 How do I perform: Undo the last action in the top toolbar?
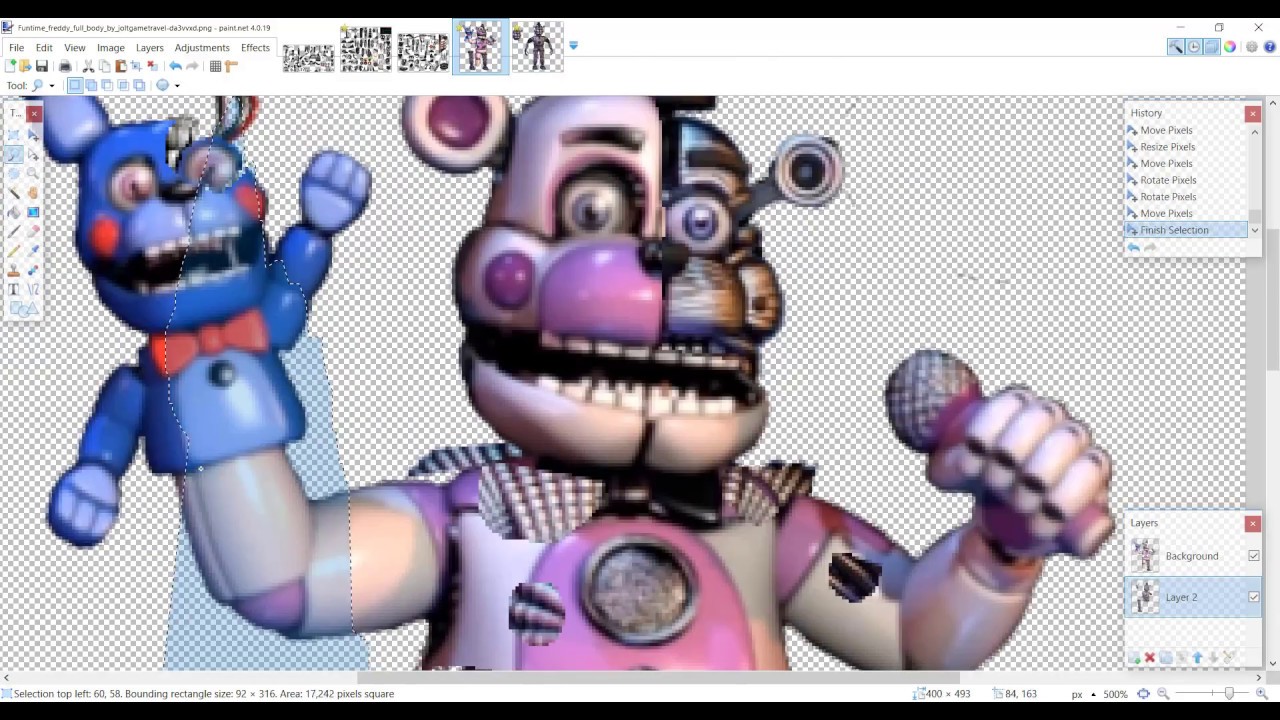pyautogui.click(x=175, y=66)
